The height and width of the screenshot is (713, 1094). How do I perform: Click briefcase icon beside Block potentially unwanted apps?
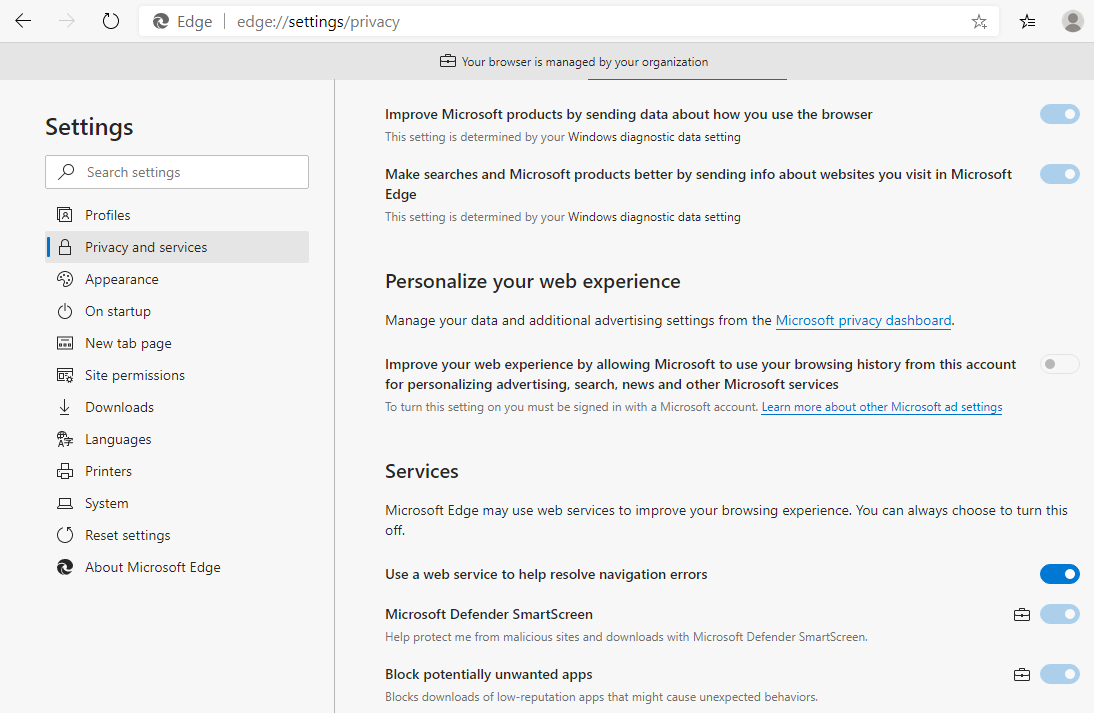(x=1021, y=675)
